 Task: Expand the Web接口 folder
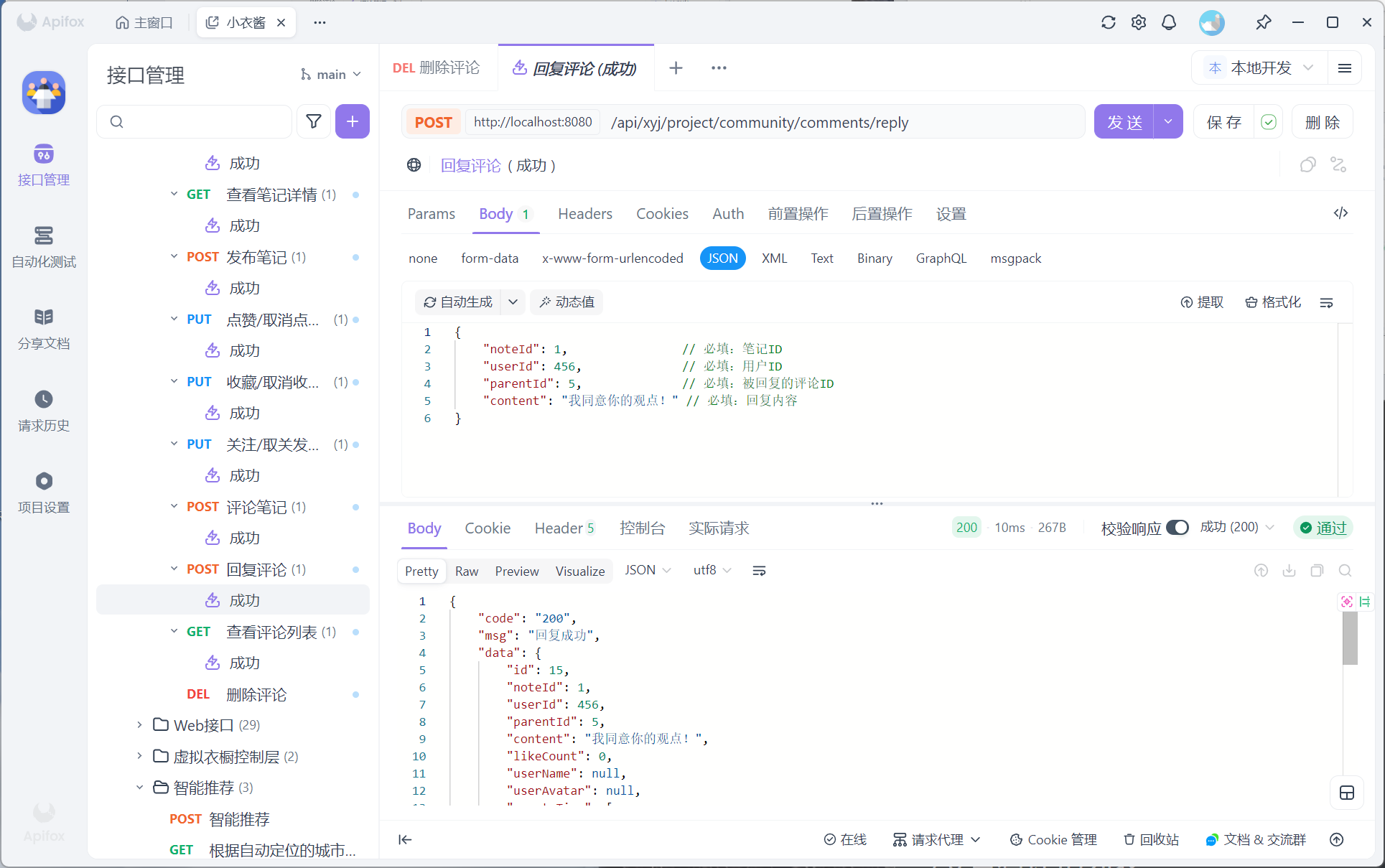(139, 725)
